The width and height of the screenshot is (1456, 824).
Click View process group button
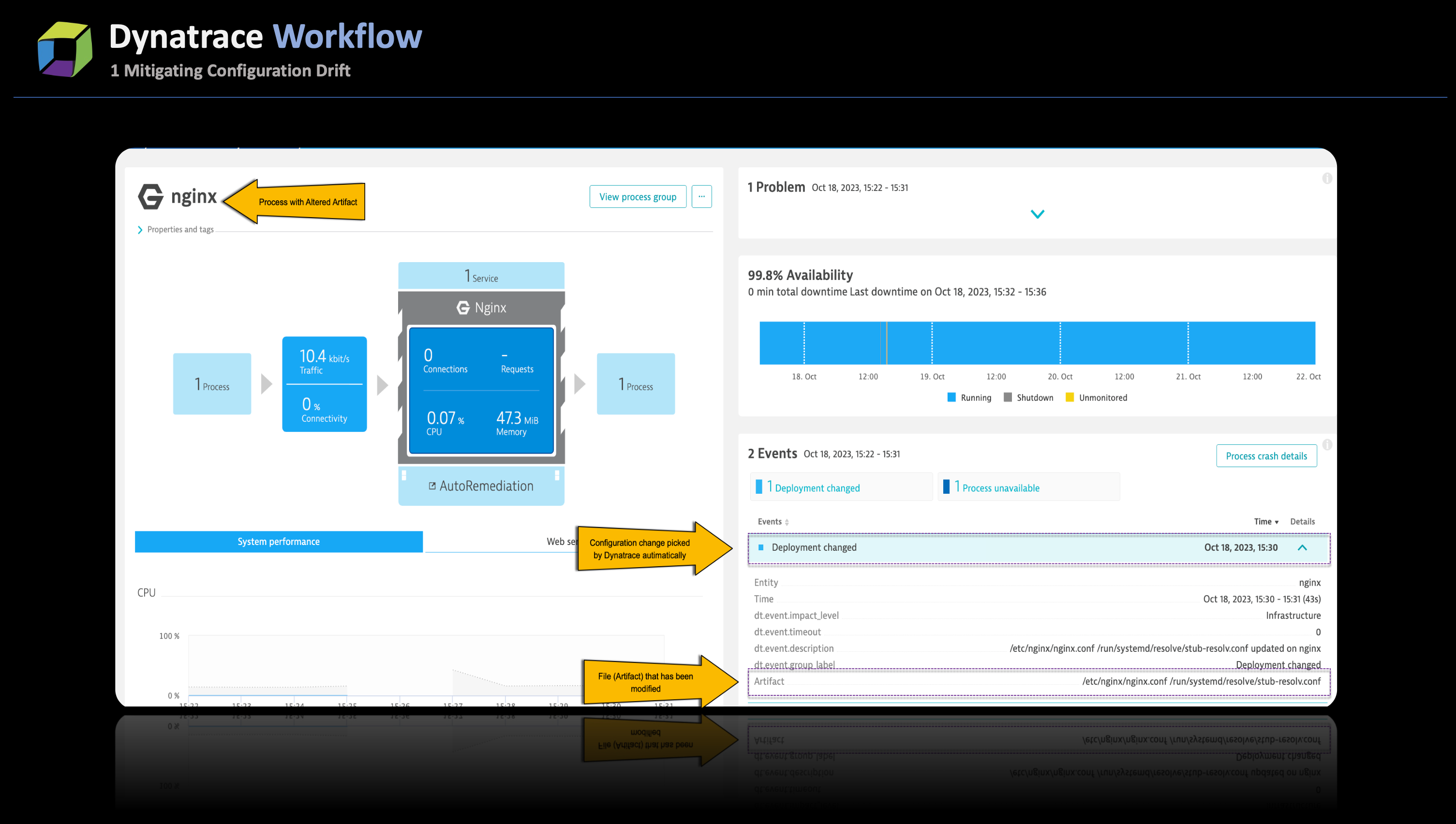(x=638, y=196)
